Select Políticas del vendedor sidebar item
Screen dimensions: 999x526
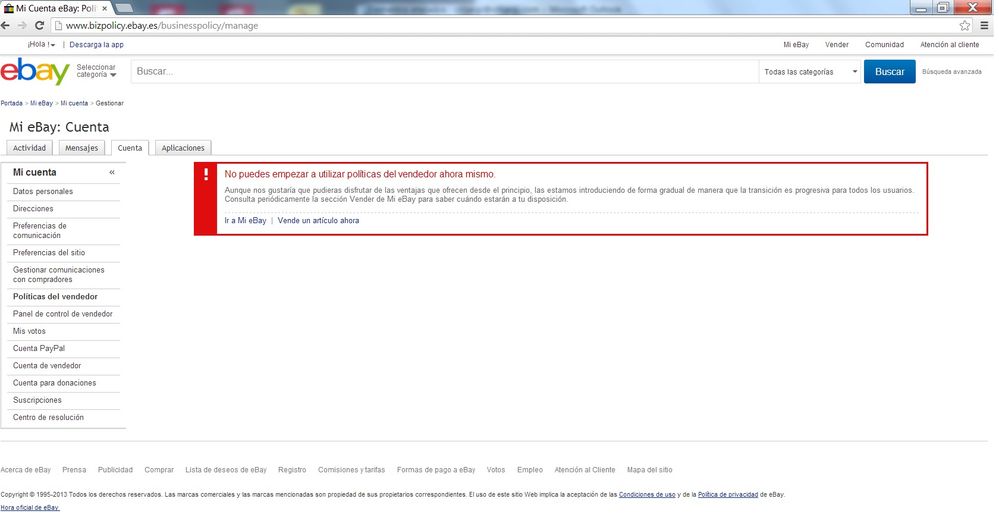click(55, 296)
